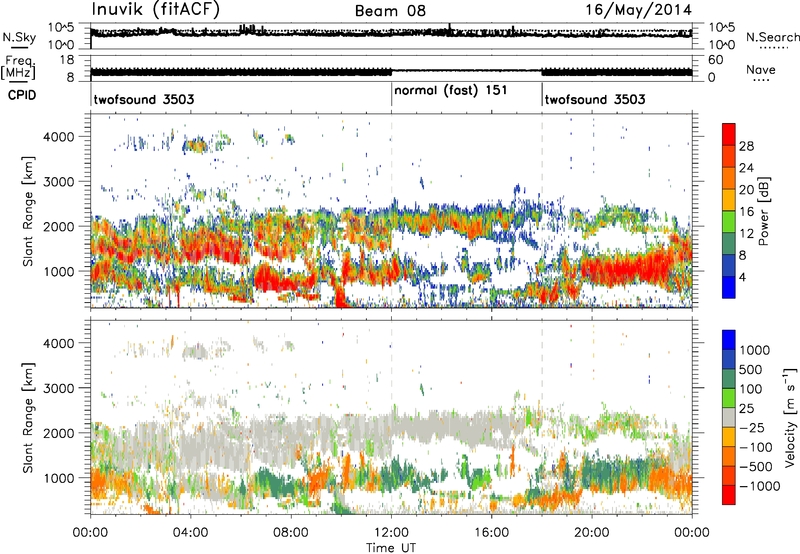This screenshot has width=800, height=554.
Task: Click the '1000' tick on velocity colorbar
Action: 755,350
